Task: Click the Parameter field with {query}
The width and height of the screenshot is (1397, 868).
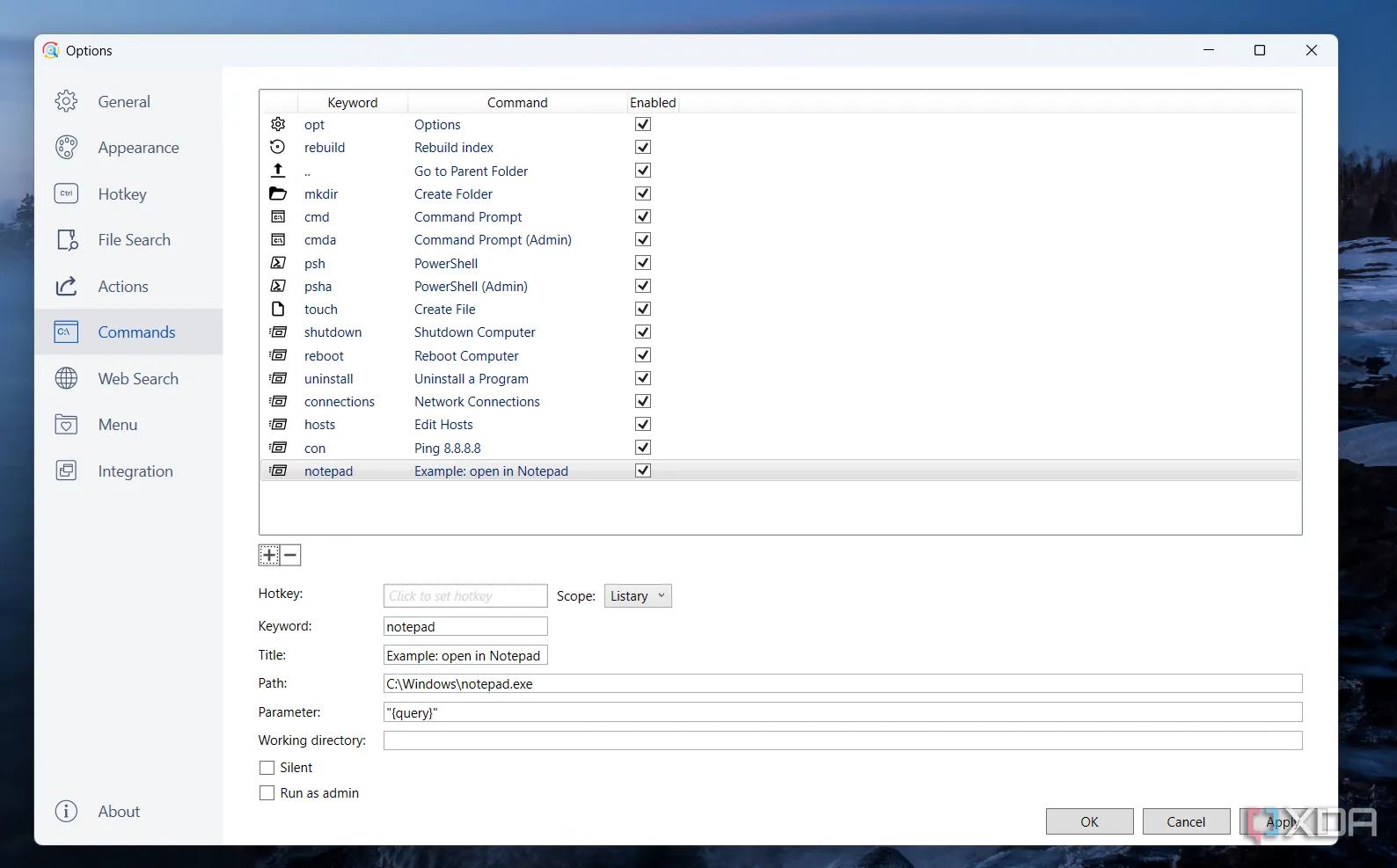Action: [x=843, y=712]
